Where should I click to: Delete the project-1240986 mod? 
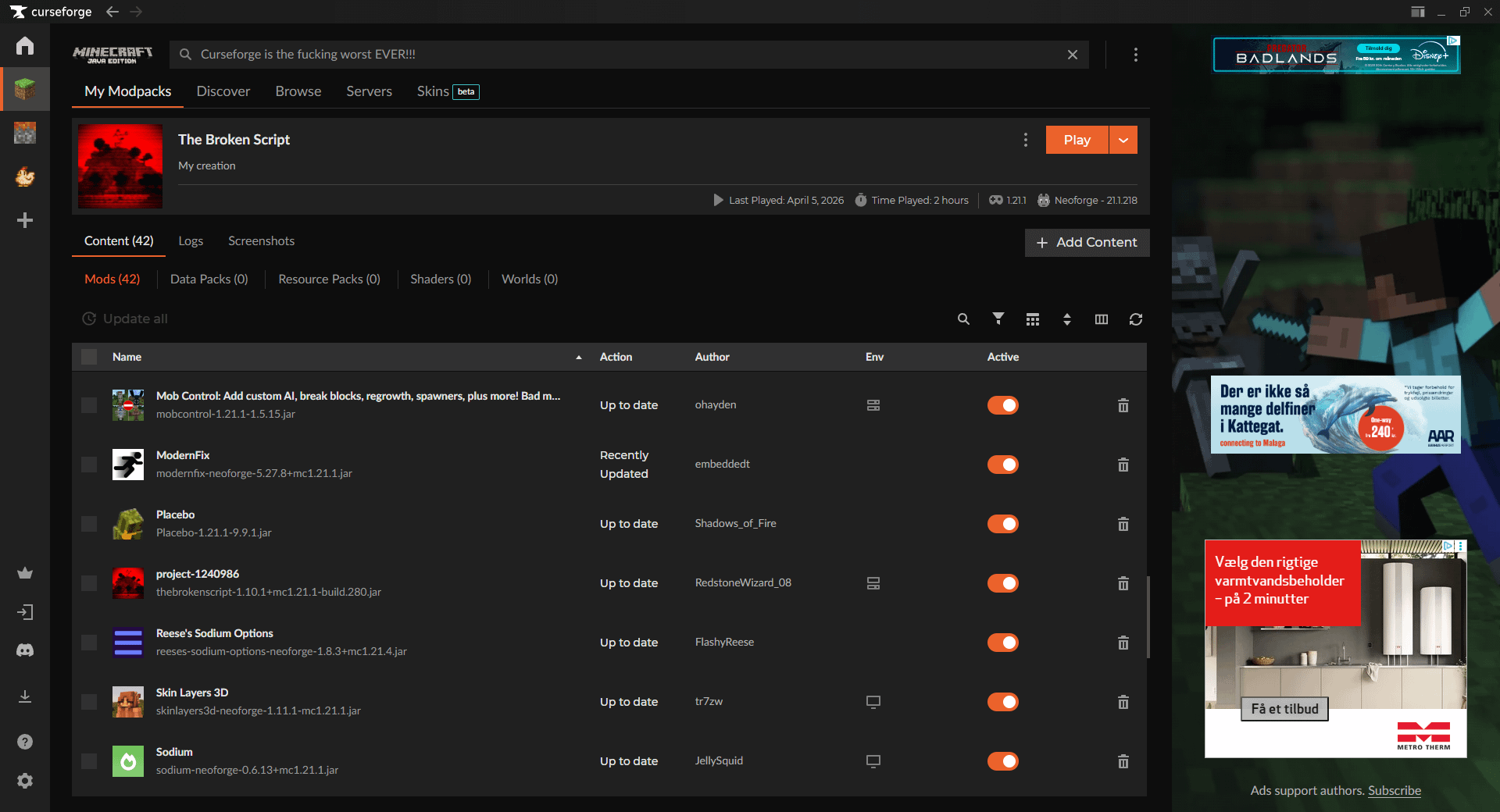click(x=1123, y=583)
